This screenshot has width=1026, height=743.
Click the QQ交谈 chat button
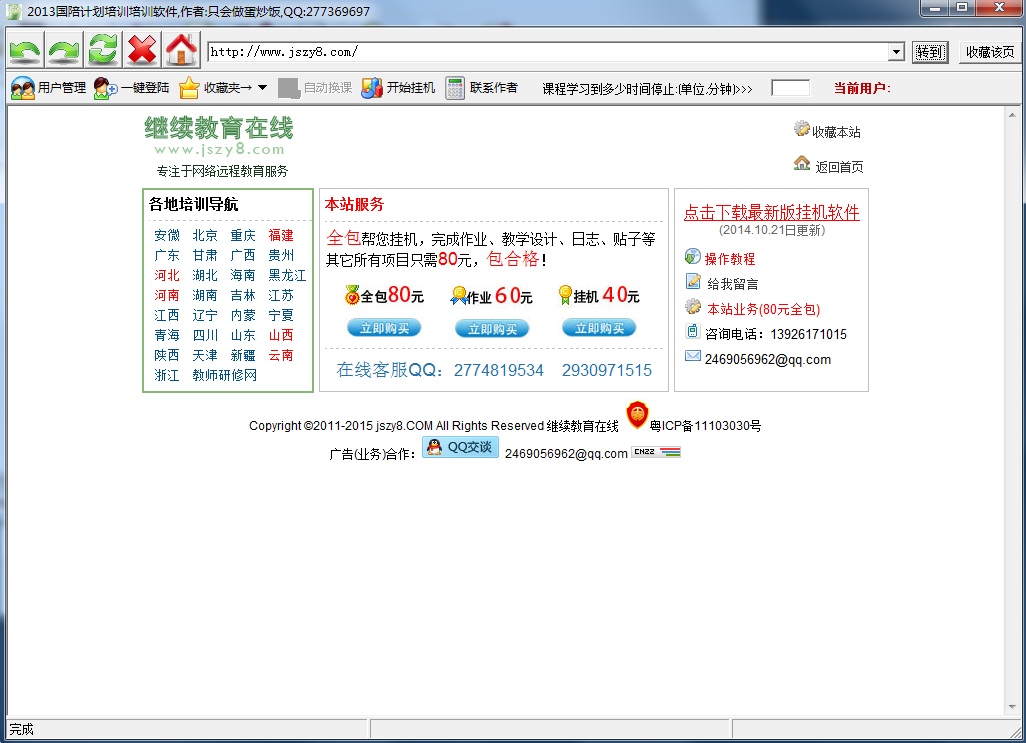pyautogui.click(x=461, y=447)
